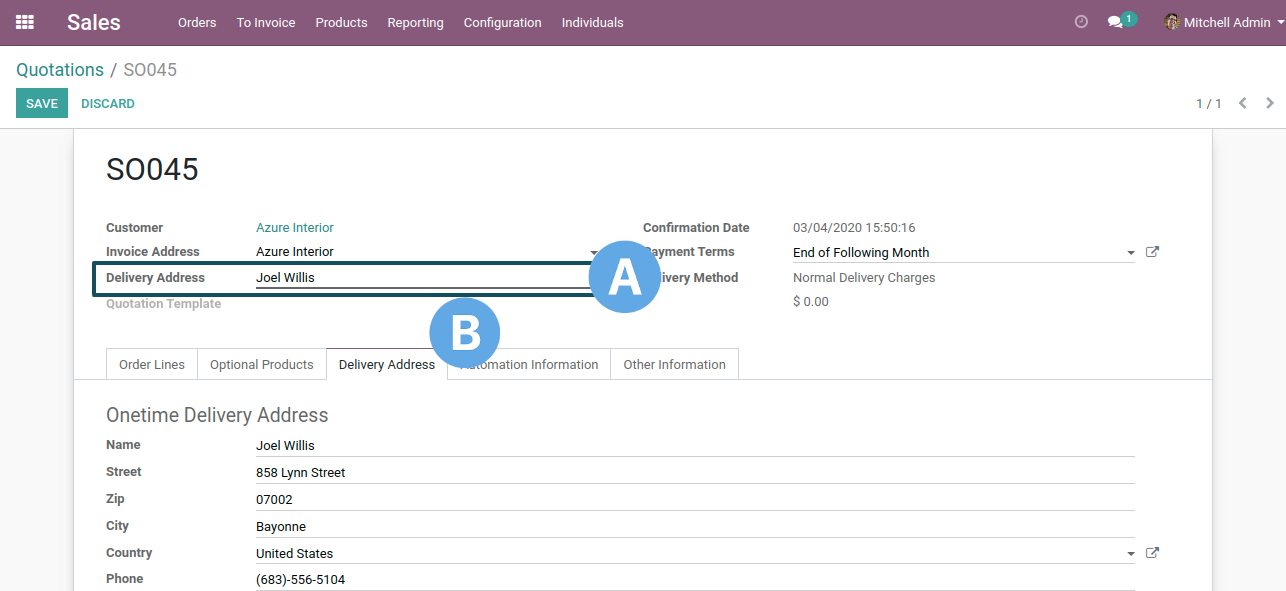The image size is (1286, 591).
Task: Open the Reporting menu
Action: pyautogui.click(x=415, y=22)
